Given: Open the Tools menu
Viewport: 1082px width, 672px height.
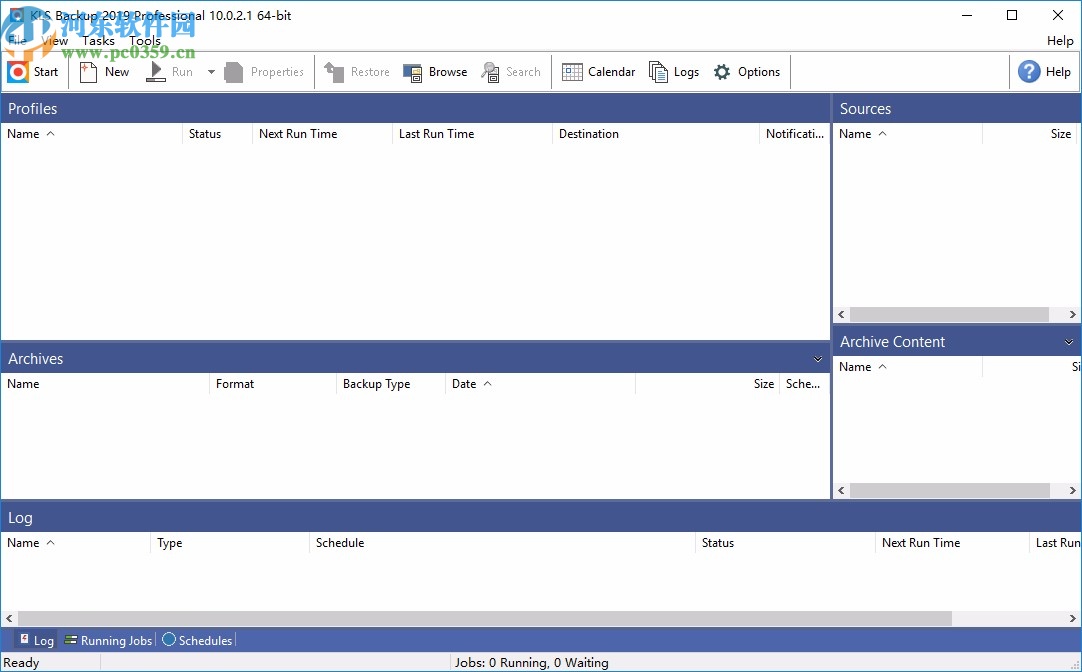Looking at the screenshot, I should [145, 41].
